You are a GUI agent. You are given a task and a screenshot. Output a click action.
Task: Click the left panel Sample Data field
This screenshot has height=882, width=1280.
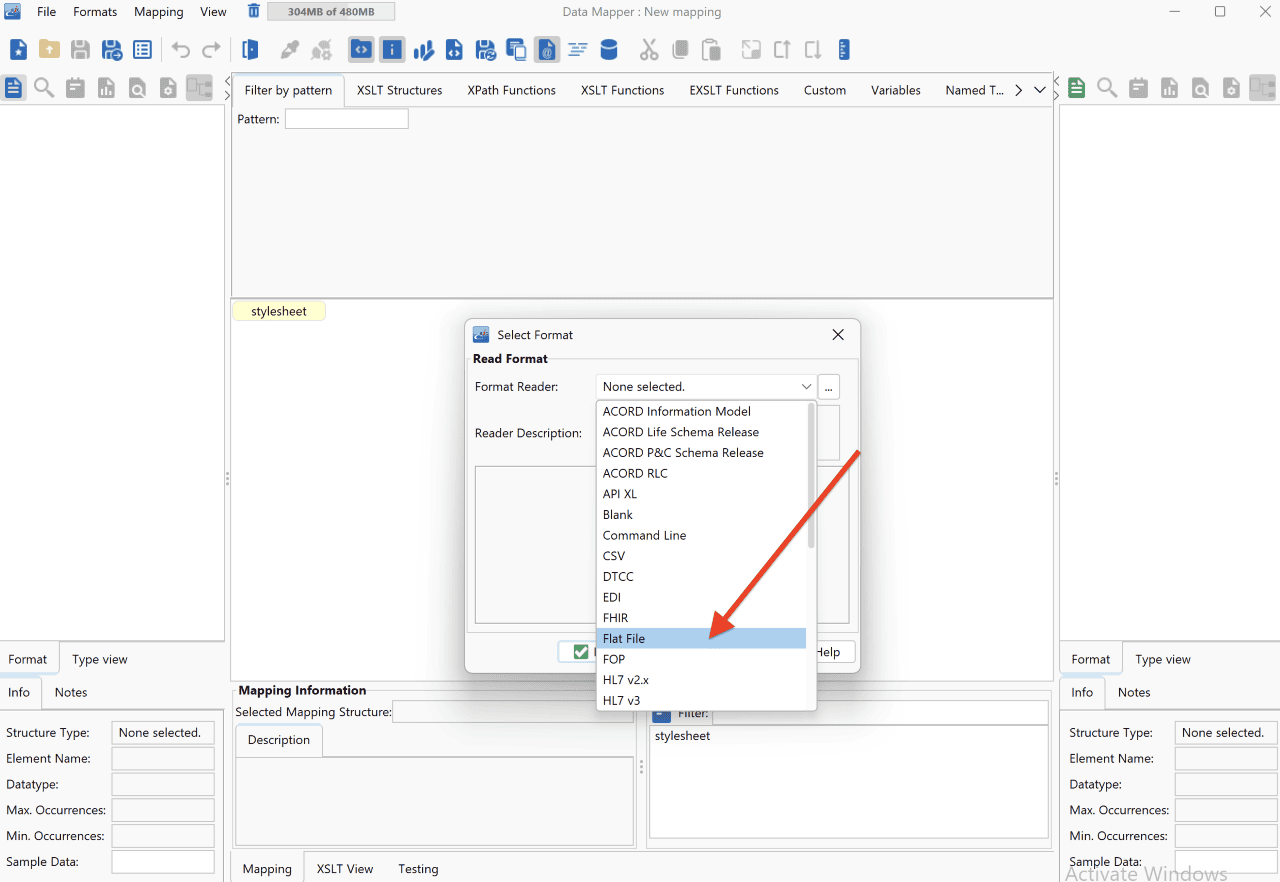(163, 862)
